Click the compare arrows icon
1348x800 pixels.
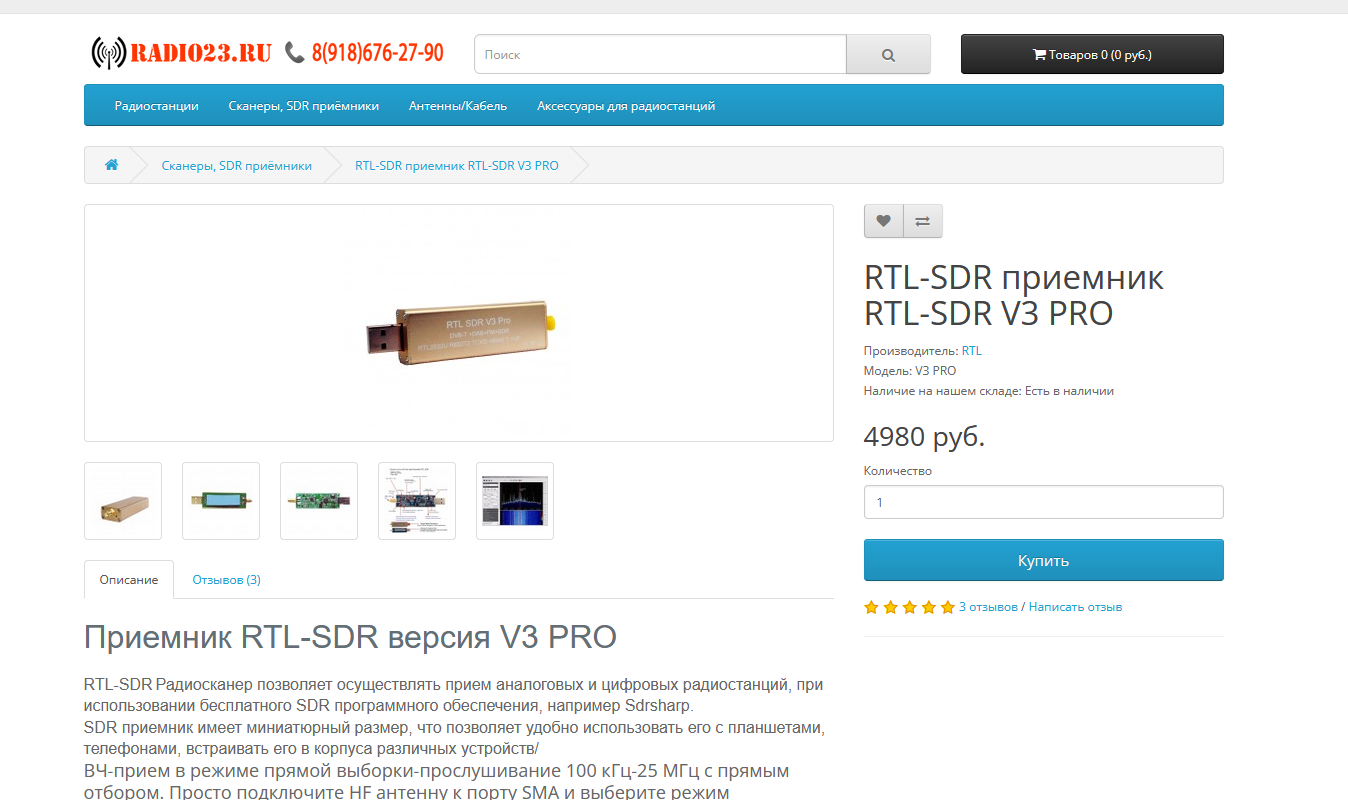click(922, 221)
